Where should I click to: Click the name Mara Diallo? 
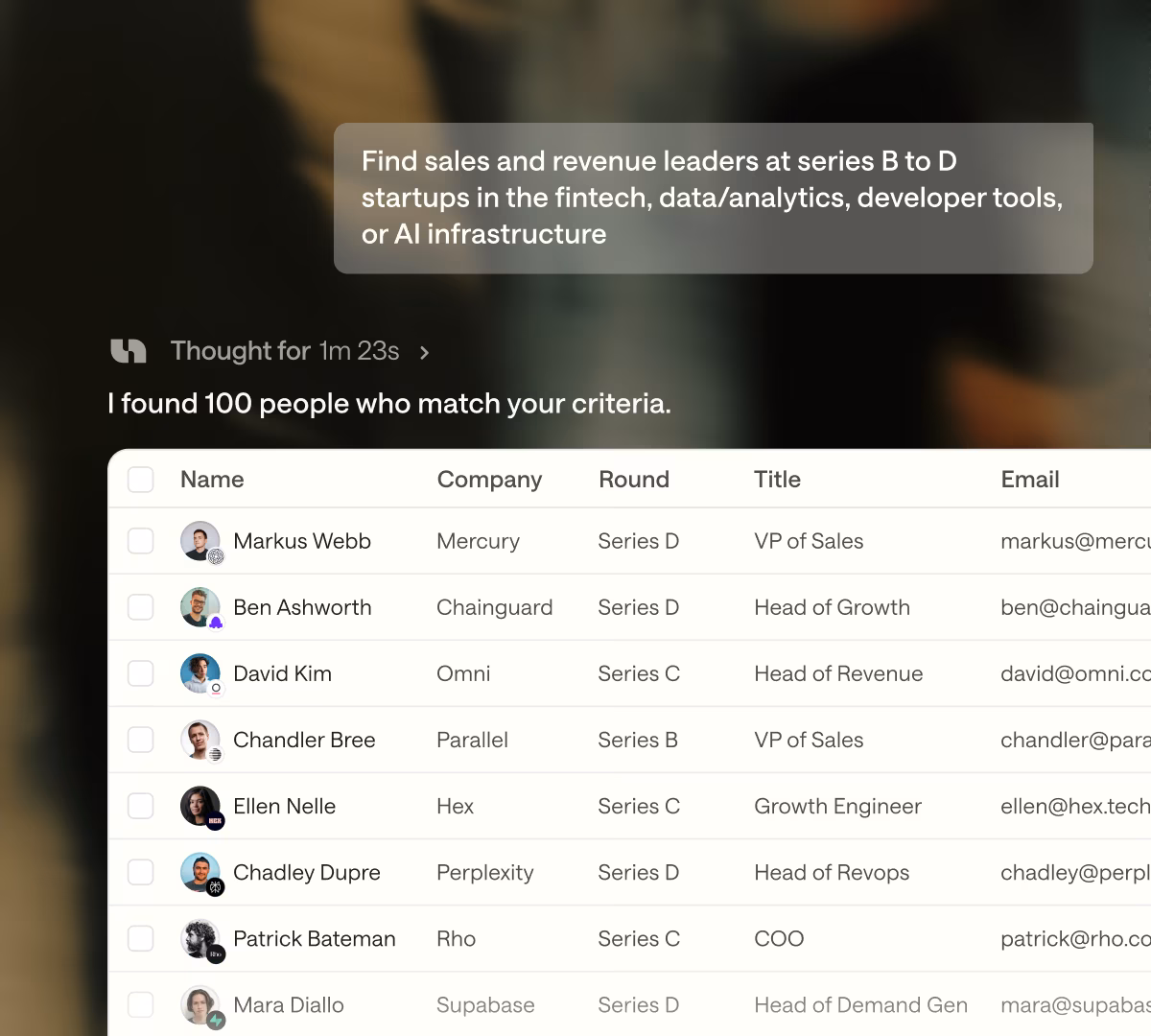point(289,1004)
